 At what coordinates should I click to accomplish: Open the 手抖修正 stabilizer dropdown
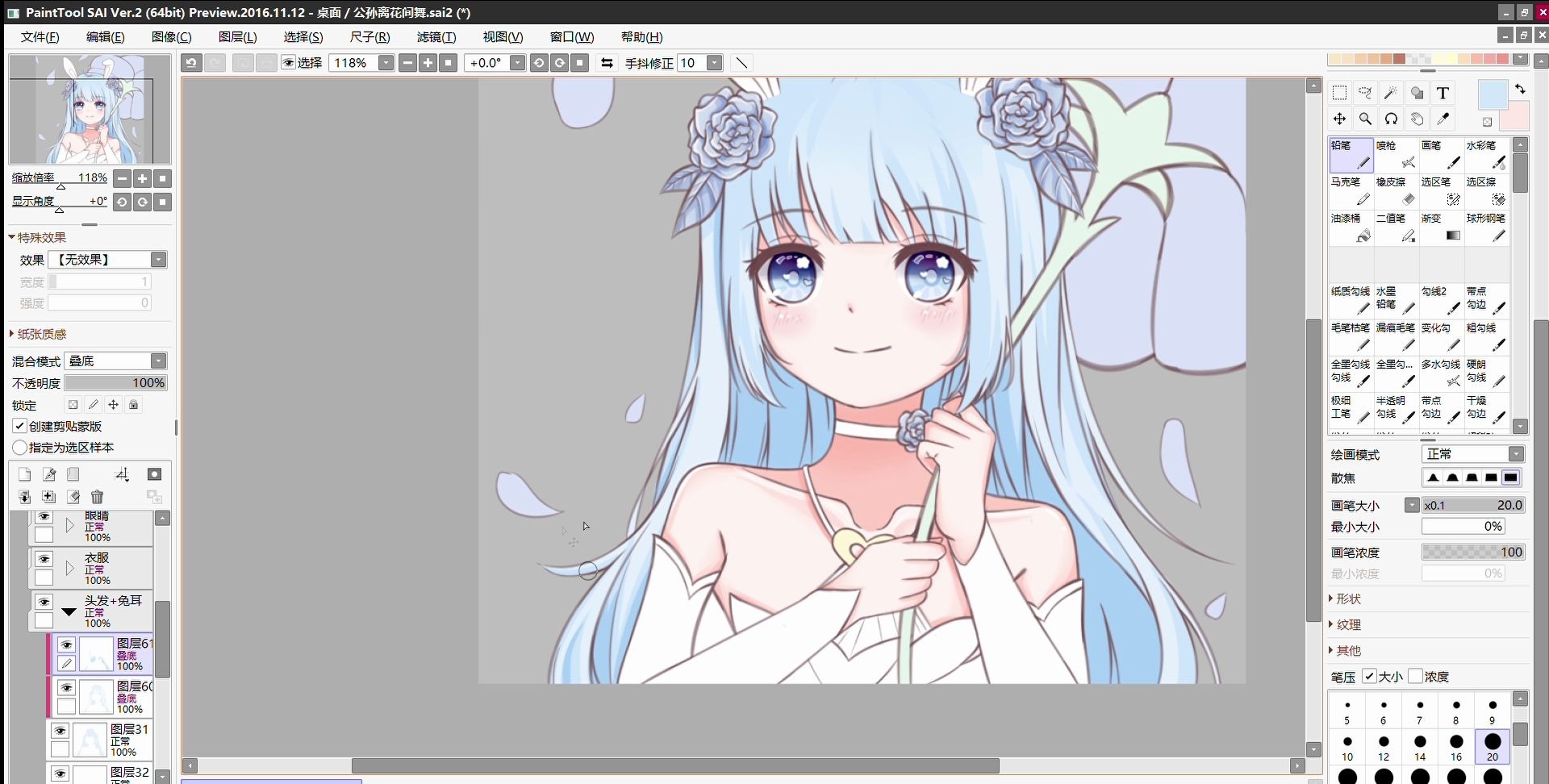pos(715,63)
